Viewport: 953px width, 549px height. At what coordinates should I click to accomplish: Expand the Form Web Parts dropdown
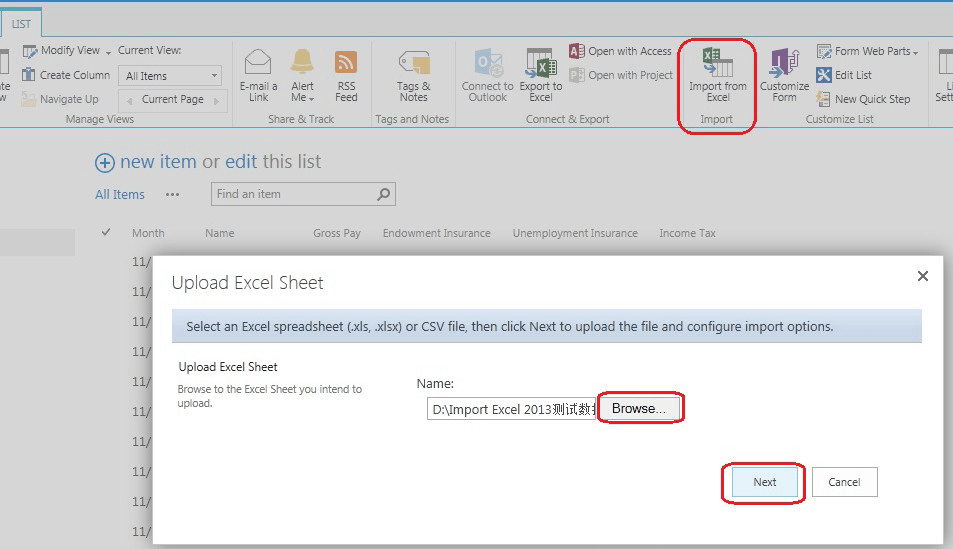point(915,53)
